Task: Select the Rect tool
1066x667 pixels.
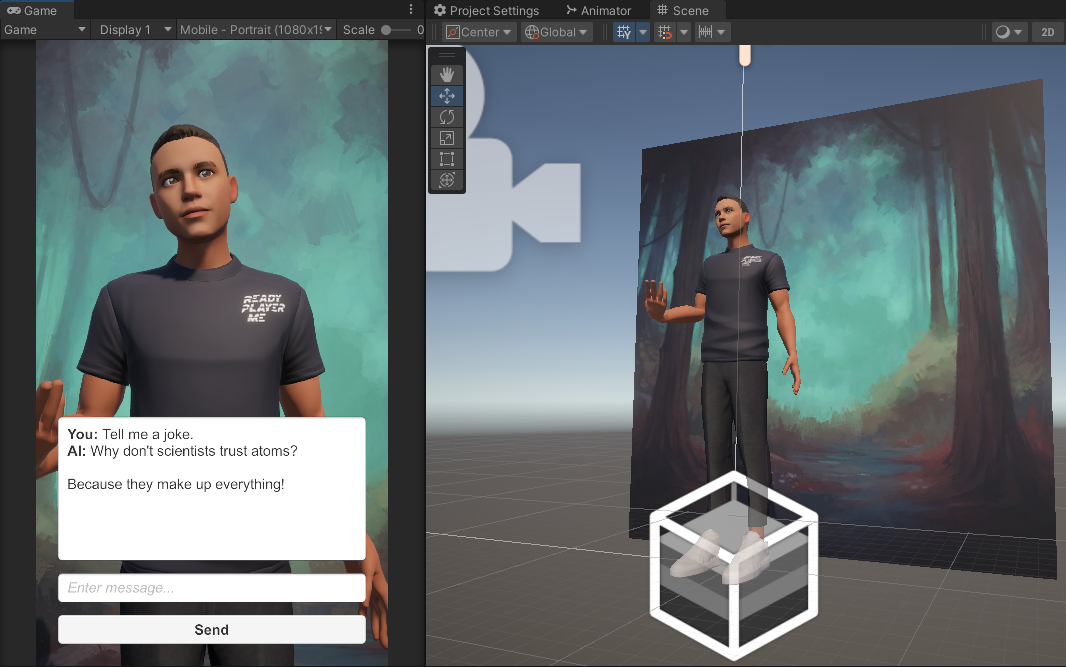Action: coord(447,159)
